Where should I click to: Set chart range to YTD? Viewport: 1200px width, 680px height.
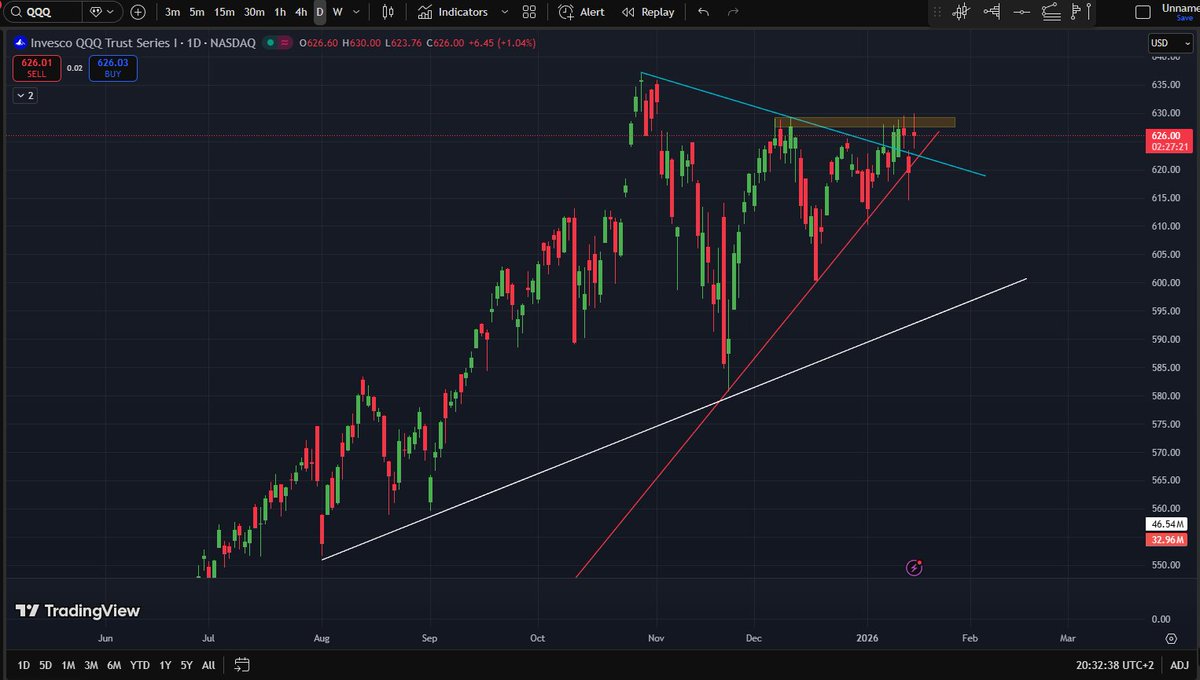[x=140, y=665]
